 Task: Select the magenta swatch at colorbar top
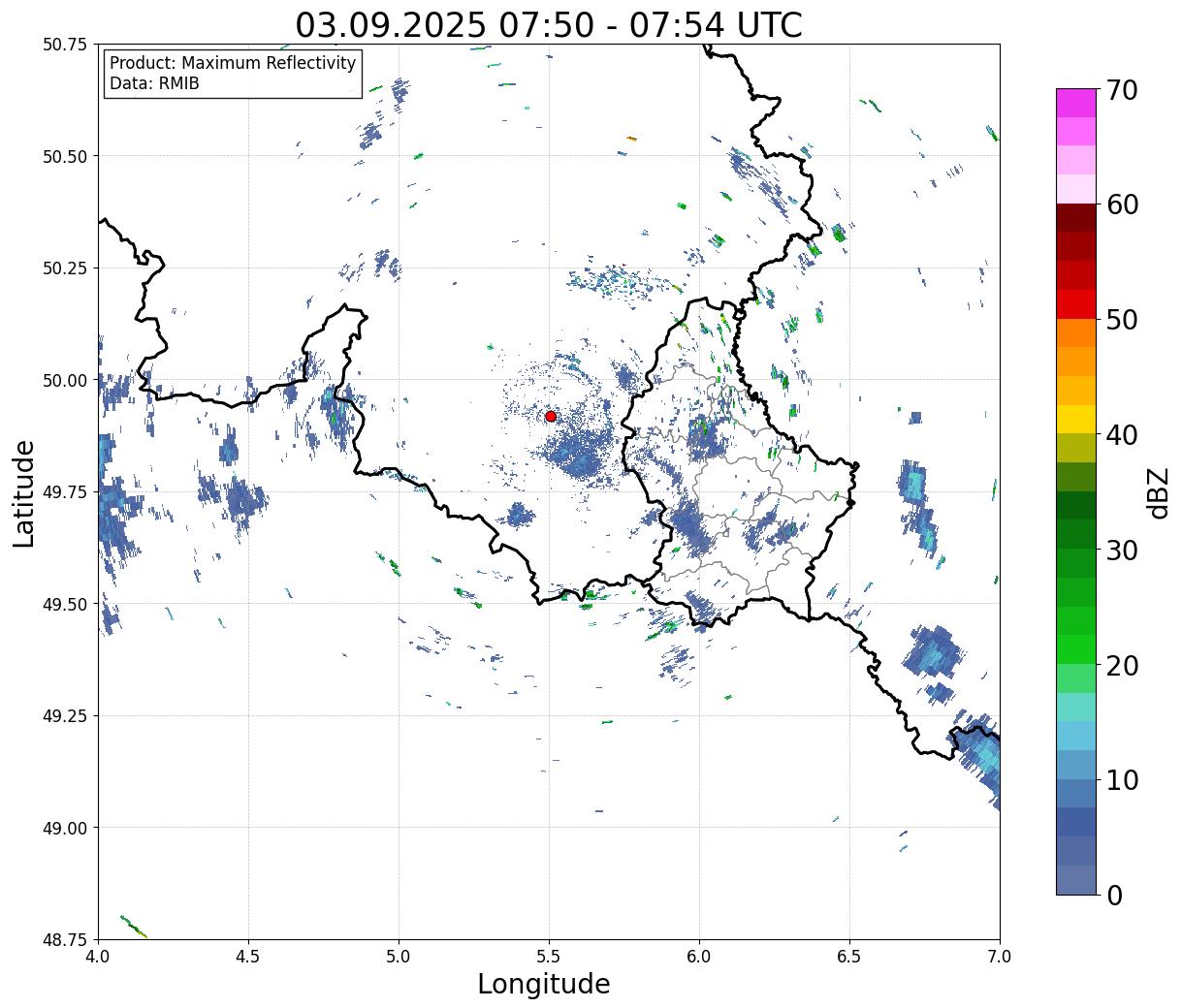1076,103
